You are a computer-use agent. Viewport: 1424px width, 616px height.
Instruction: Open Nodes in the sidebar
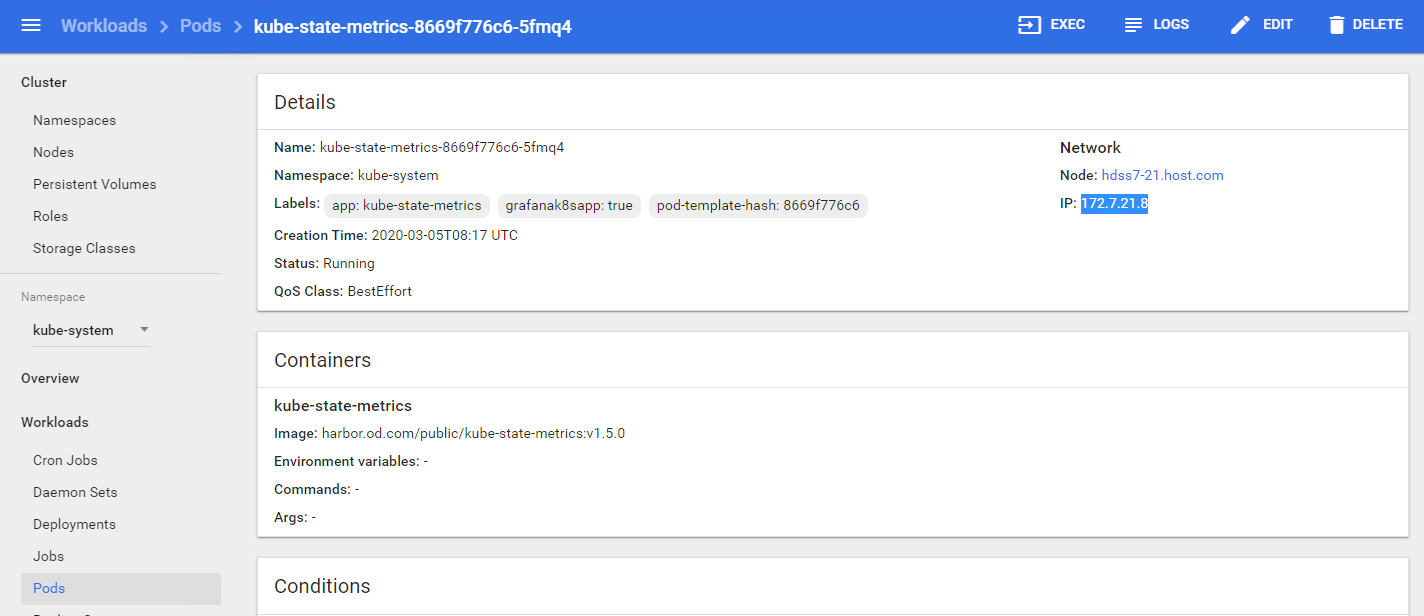(53, 152)
